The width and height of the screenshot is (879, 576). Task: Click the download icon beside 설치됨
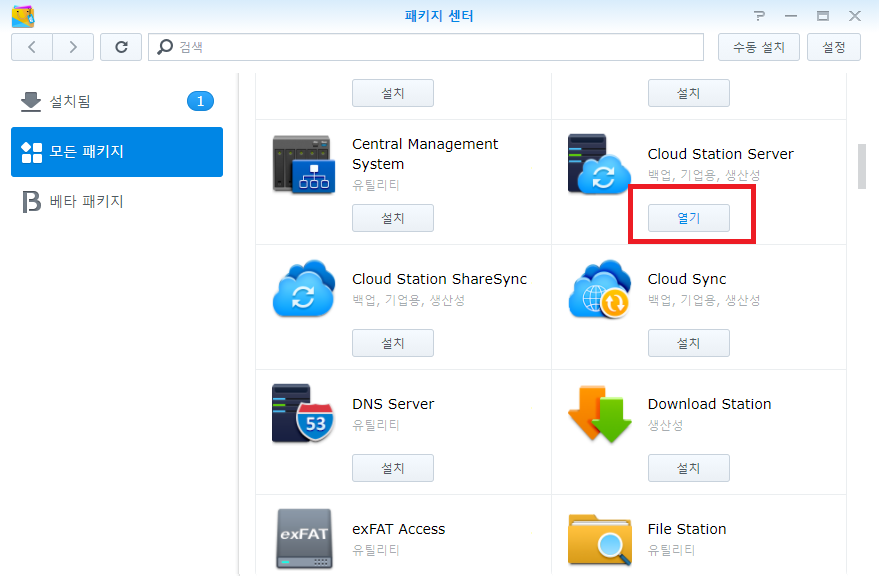coord(31,102)
